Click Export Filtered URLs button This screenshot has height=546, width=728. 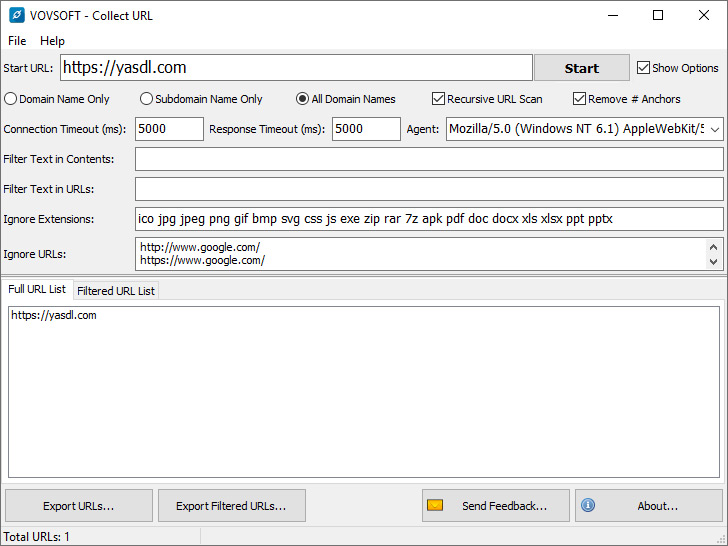pyautogui.click(x=231, y=506)
